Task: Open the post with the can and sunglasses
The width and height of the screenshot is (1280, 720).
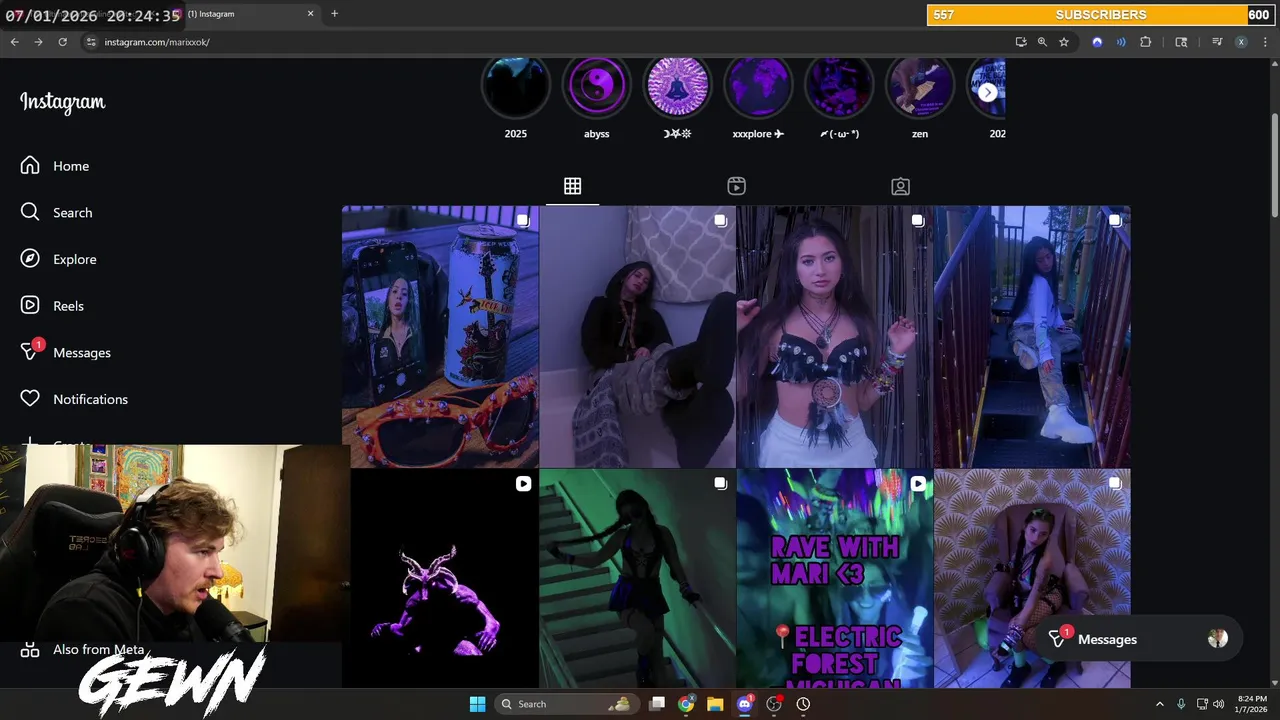Action: coord(440,337)
